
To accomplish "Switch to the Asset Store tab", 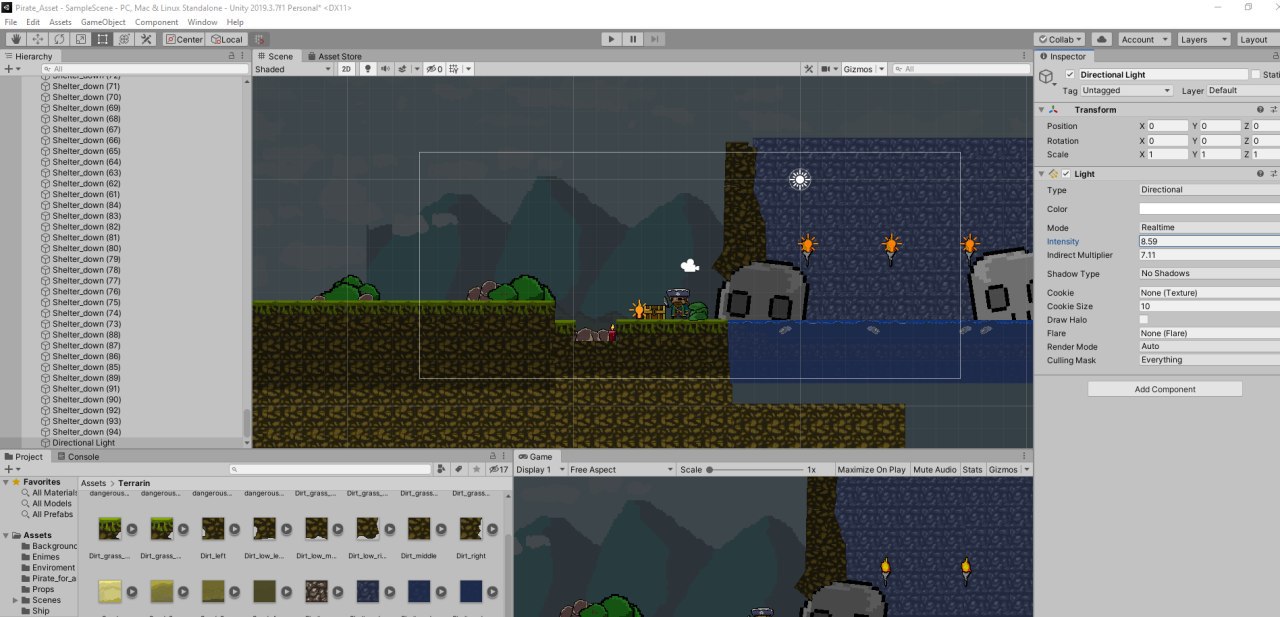I will click(x=335, y=56).
